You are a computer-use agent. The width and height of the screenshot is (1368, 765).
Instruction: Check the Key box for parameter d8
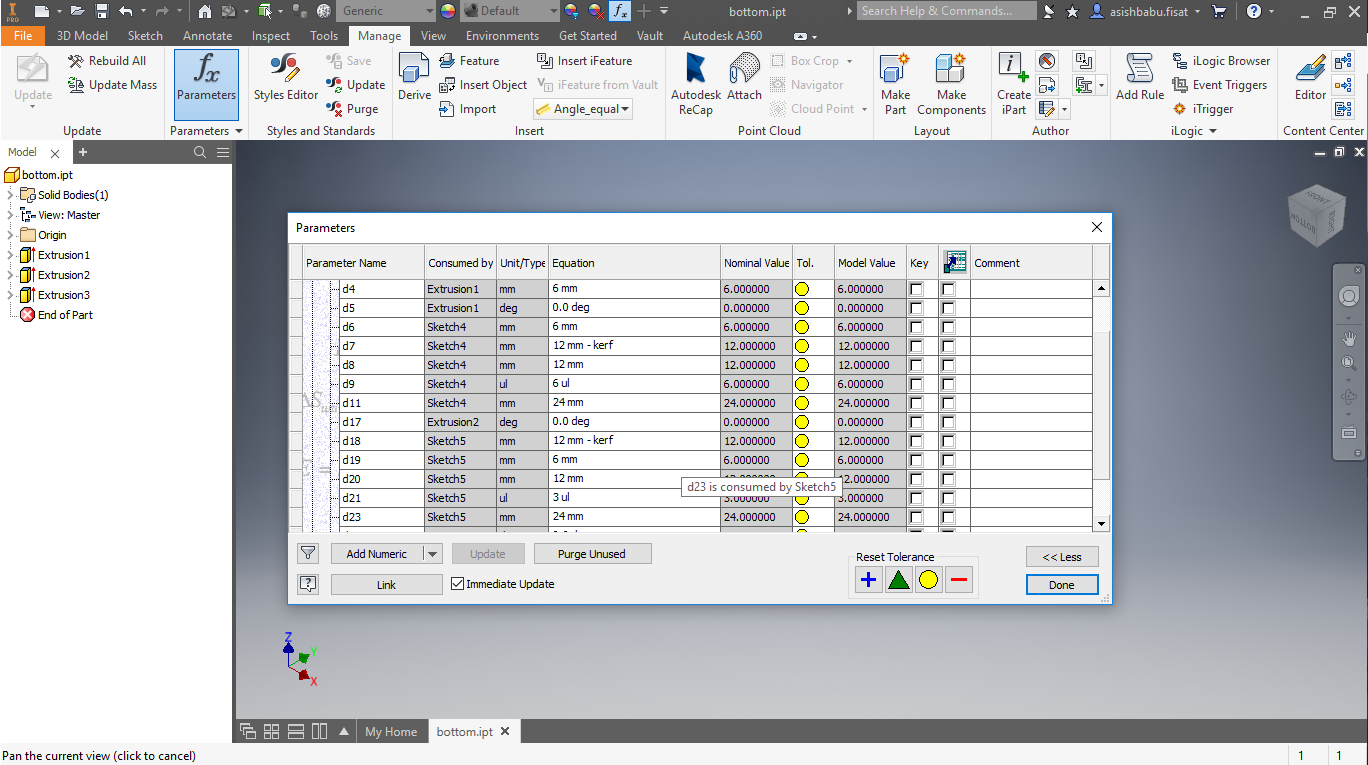click(x=916, y=365)
